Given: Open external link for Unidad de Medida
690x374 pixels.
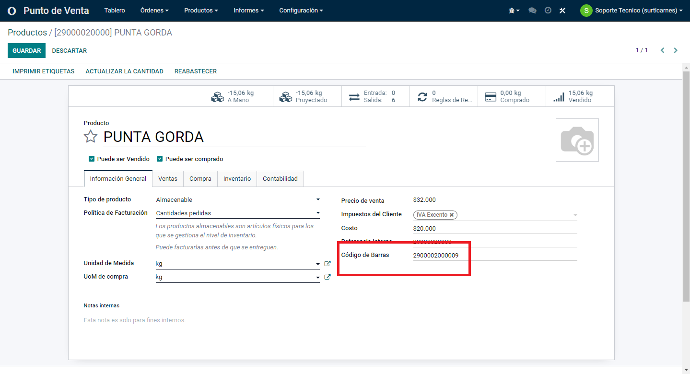Looking at the screenshot, I should coord(327,264).
